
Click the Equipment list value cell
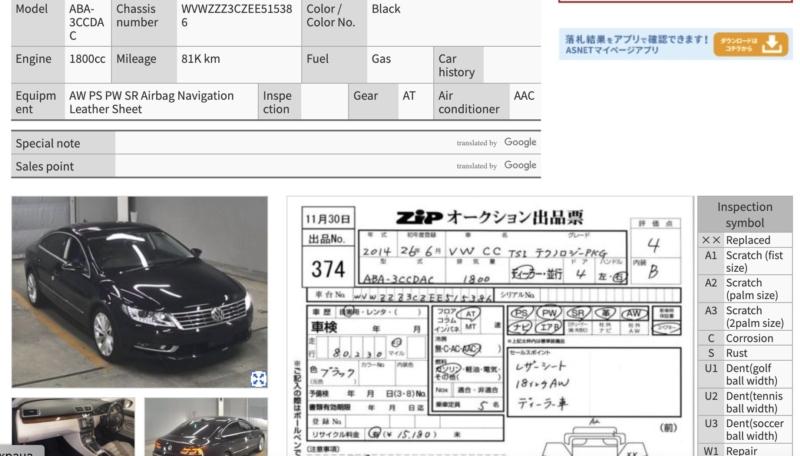(x=160, y=102)
